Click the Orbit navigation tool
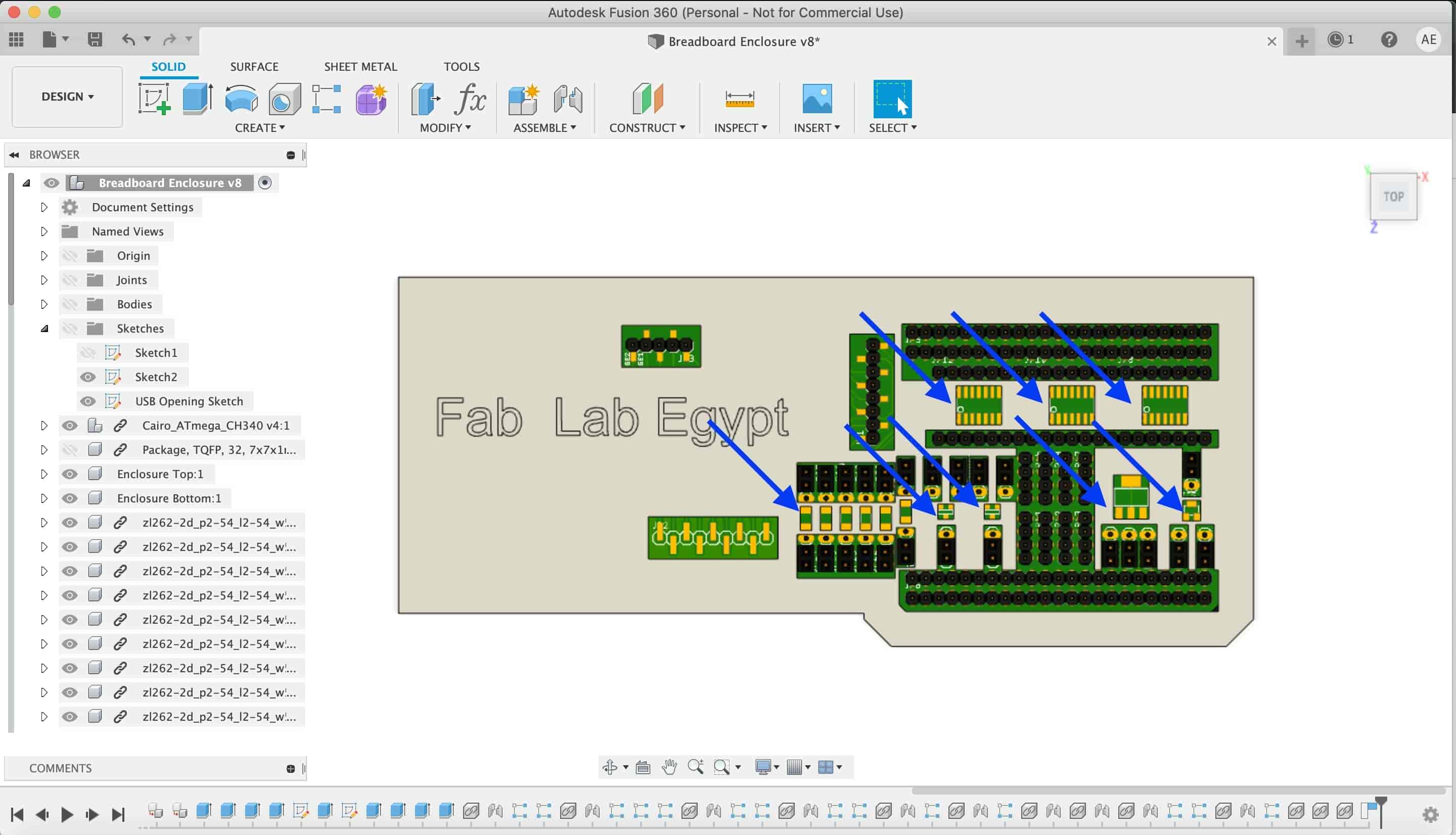 pyautogui.click(x=610, y=767)
